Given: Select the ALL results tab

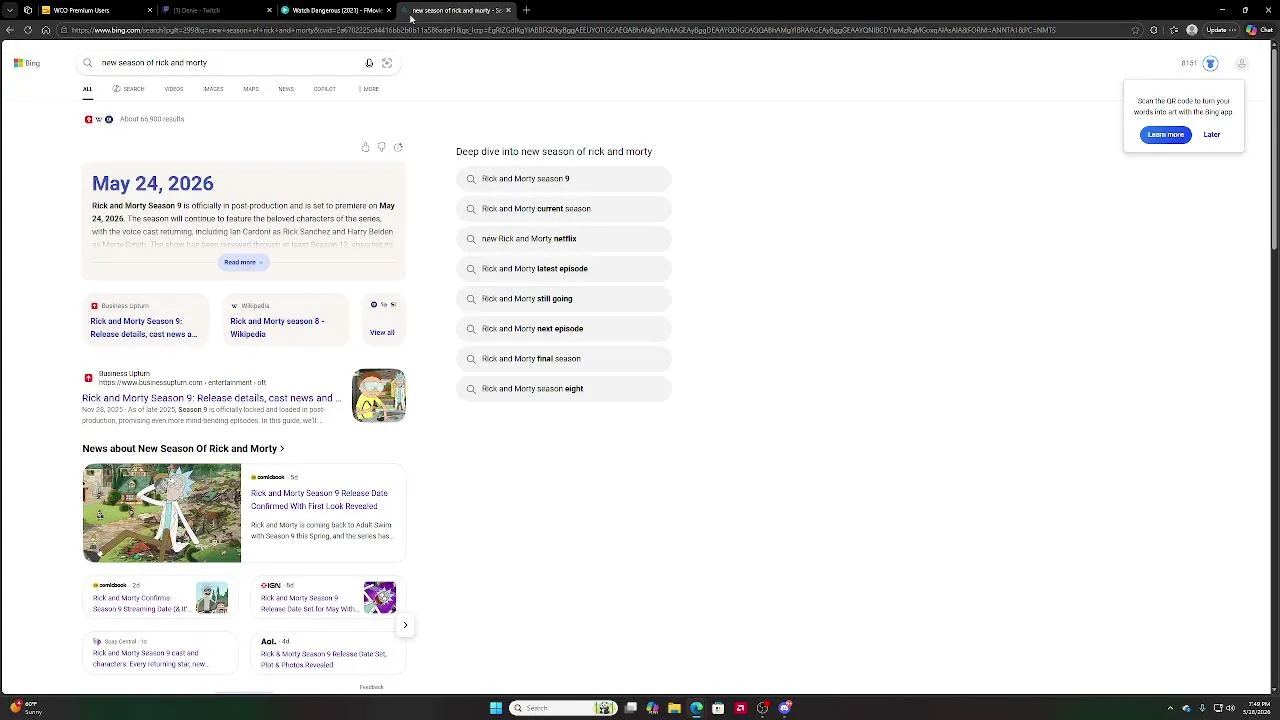Looking at the screenshot, I should pos(87,89).
